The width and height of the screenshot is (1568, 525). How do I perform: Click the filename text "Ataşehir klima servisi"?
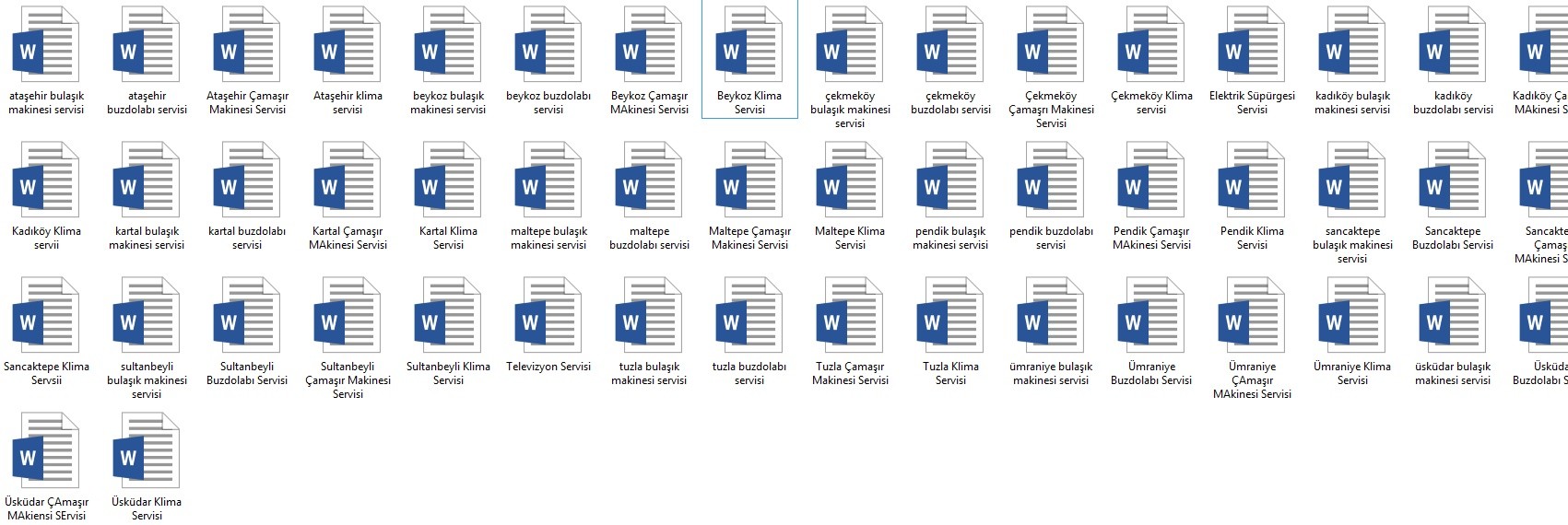pos(348,102)
